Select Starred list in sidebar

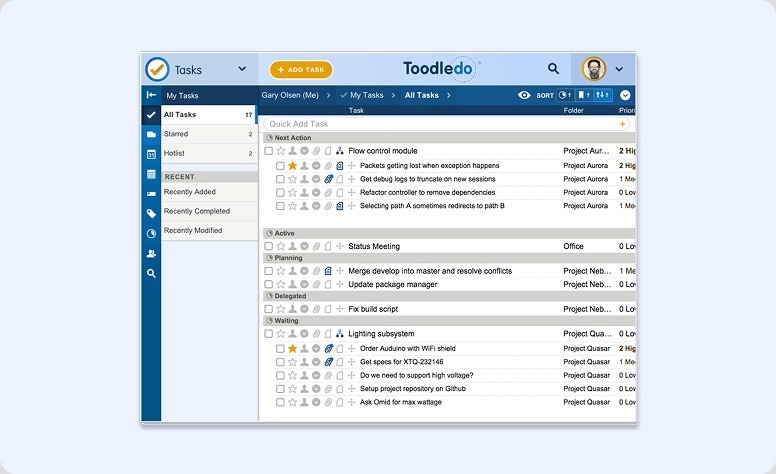[208, 134]
